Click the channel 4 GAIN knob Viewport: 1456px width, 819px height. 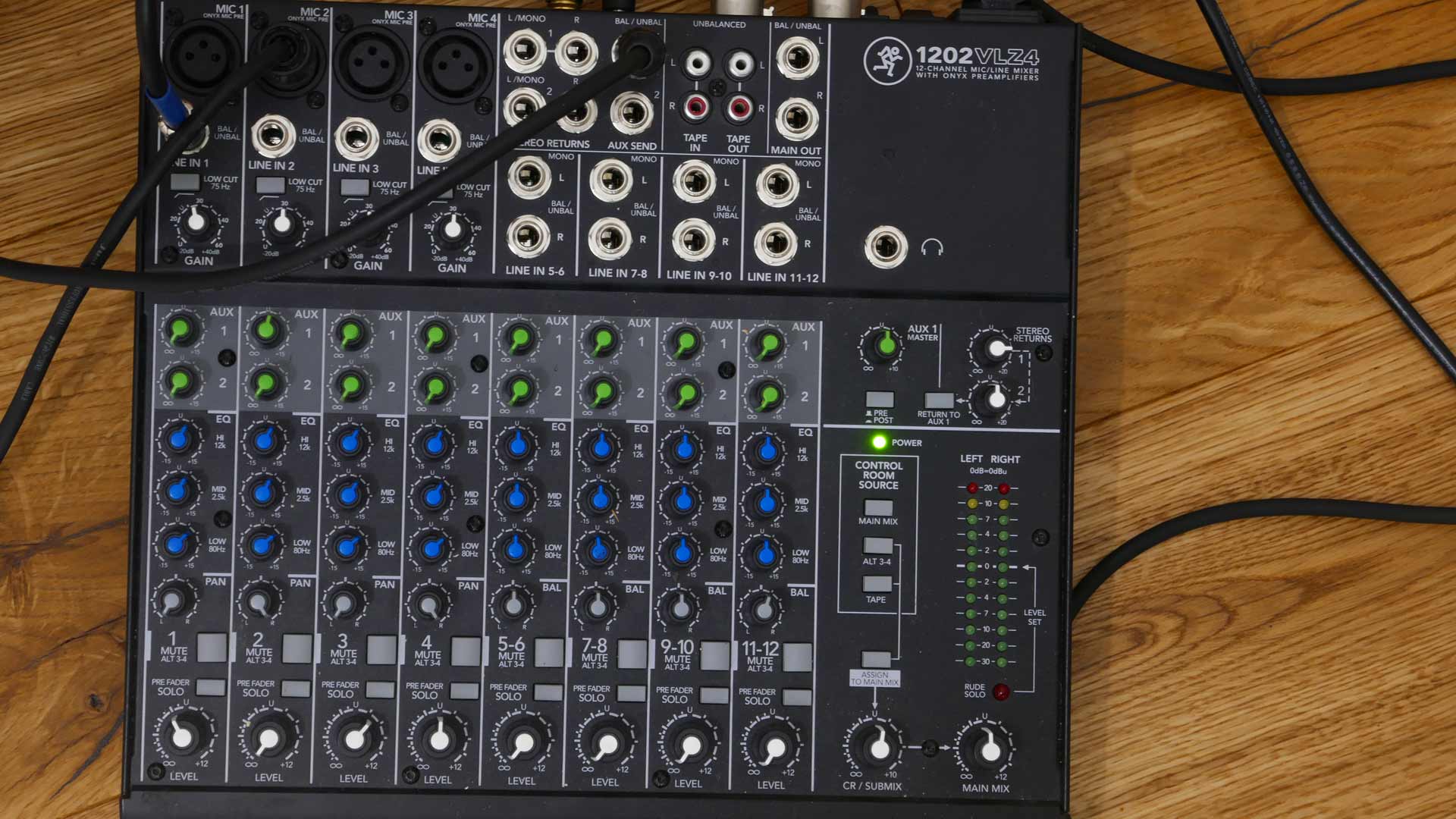point(453,228)
